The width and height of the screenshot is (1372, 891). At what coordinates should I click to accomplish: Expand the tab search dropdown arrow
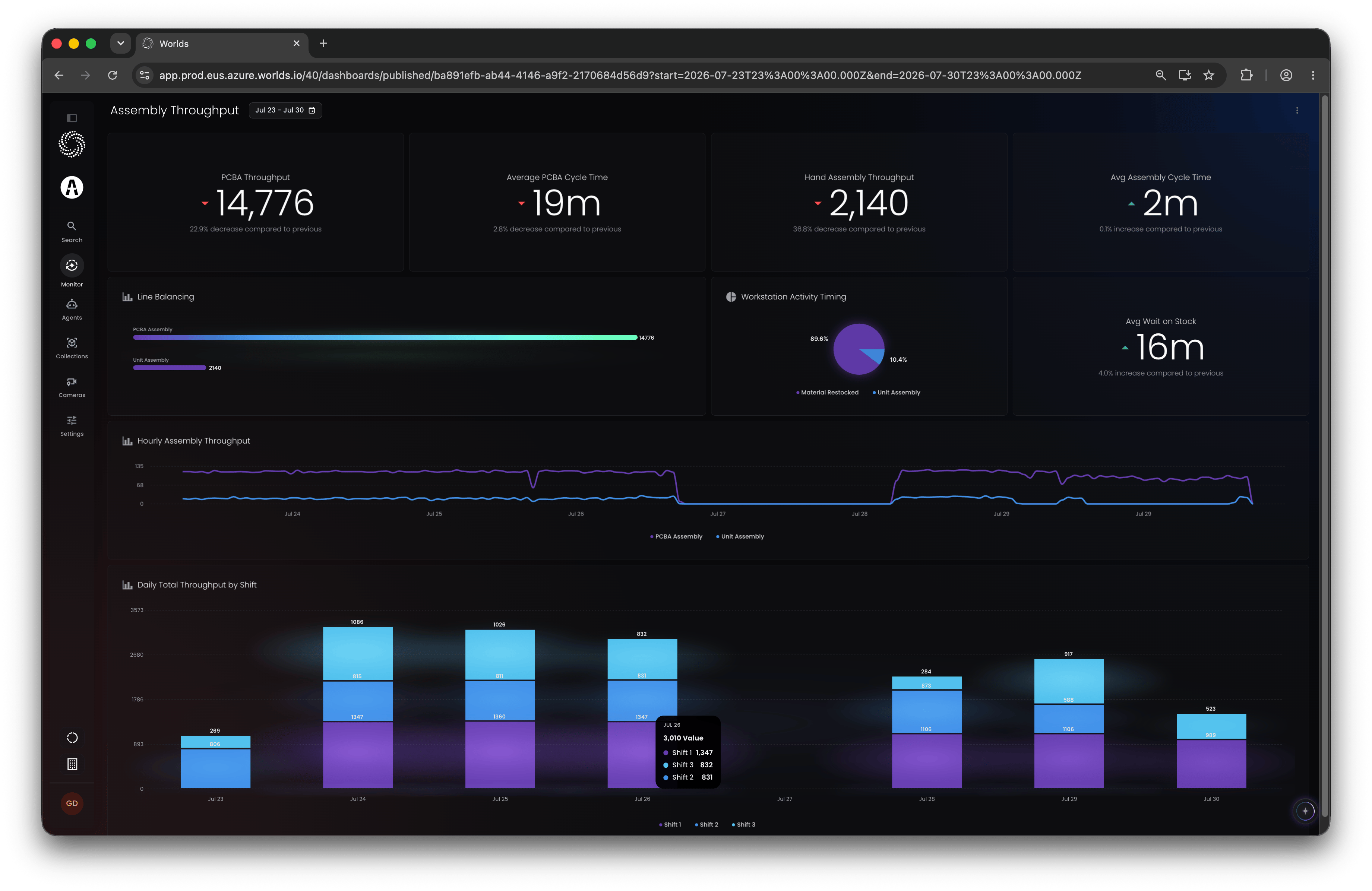coord(120,43)
